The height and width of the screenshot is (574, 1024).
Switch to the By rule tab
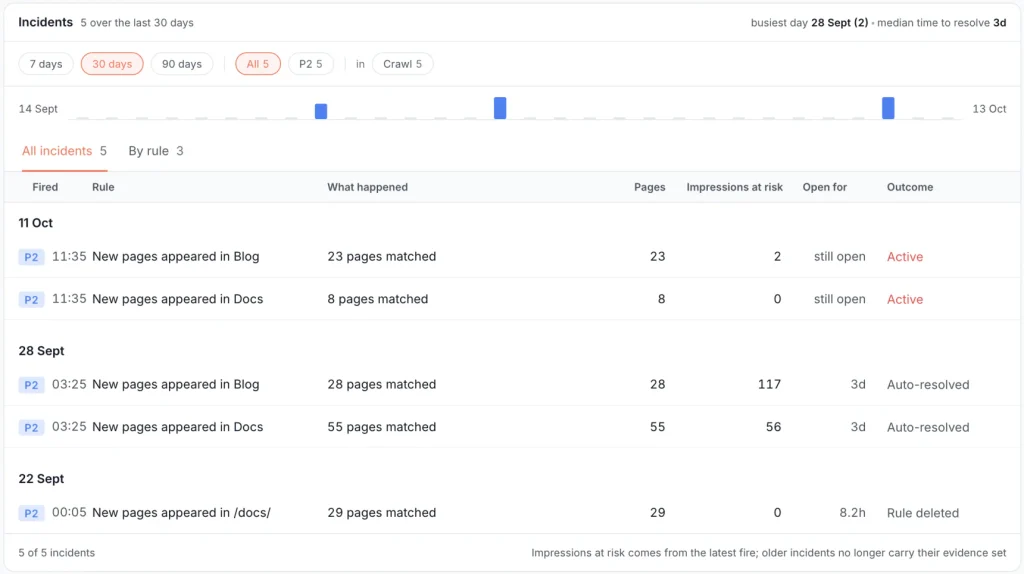[x=155, y=151]
